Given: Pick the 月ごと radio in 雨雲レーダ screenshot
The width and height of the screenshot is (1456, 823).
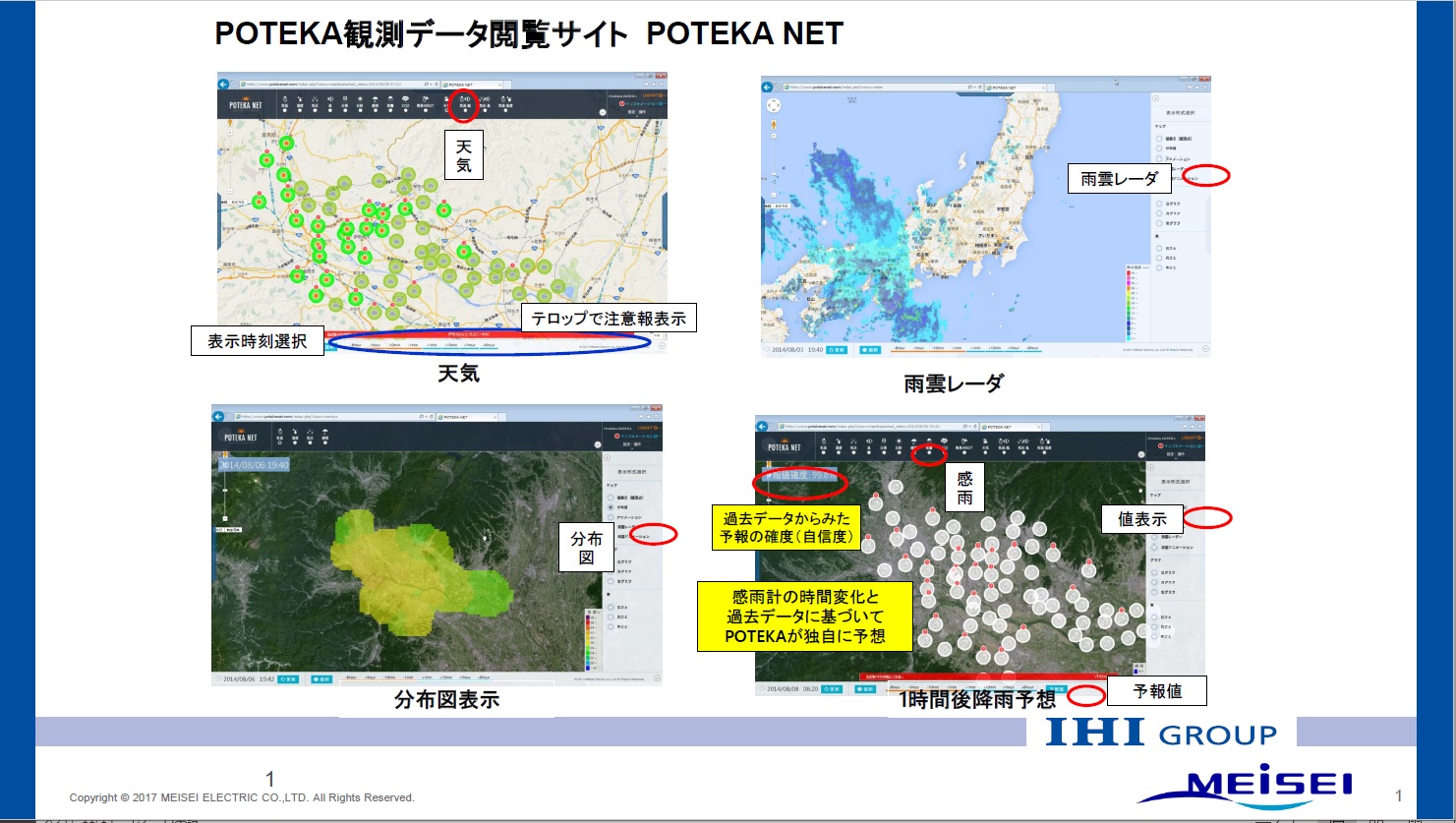Looking at the screenshot, I should 1159,258.
